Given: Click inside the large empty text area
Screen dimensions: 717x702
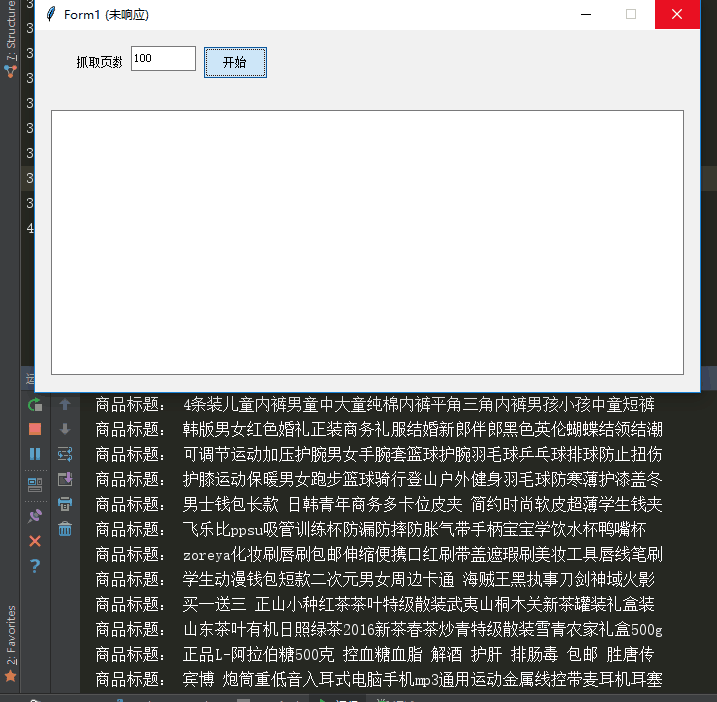Looking at the screenshot, I should point(367,242).
